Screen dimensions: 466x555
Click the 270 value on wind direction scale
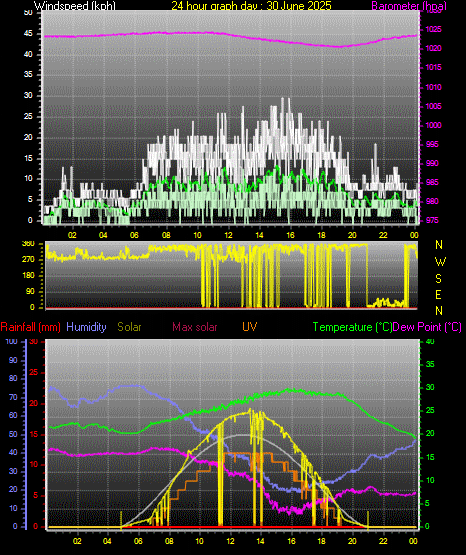point(28,259)
